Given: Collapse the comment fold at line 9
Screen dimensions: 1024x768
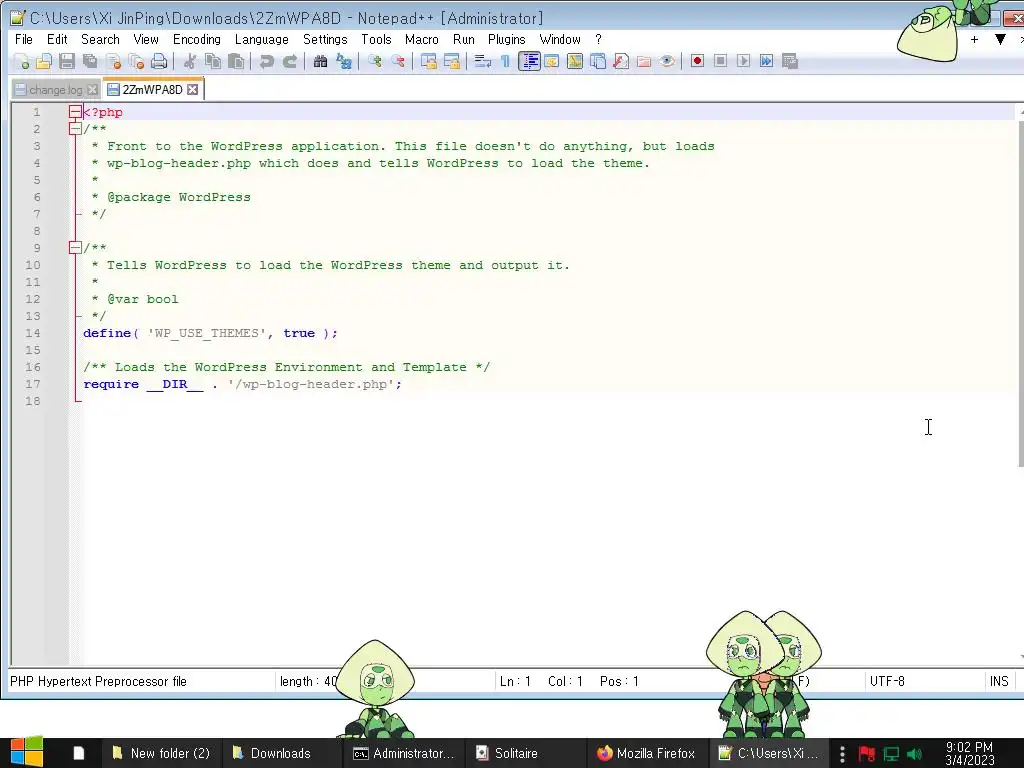Looking at the screenshot, I should (x=75, y=248).
